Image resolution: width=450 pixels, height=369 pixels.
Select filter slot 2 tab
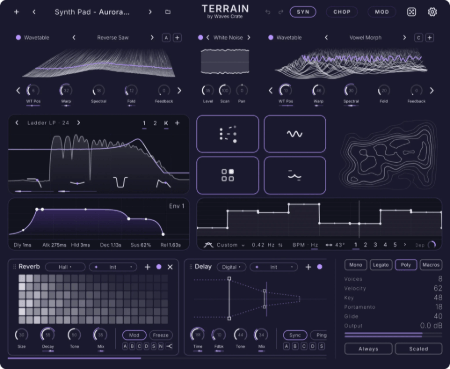click(155, 123)
